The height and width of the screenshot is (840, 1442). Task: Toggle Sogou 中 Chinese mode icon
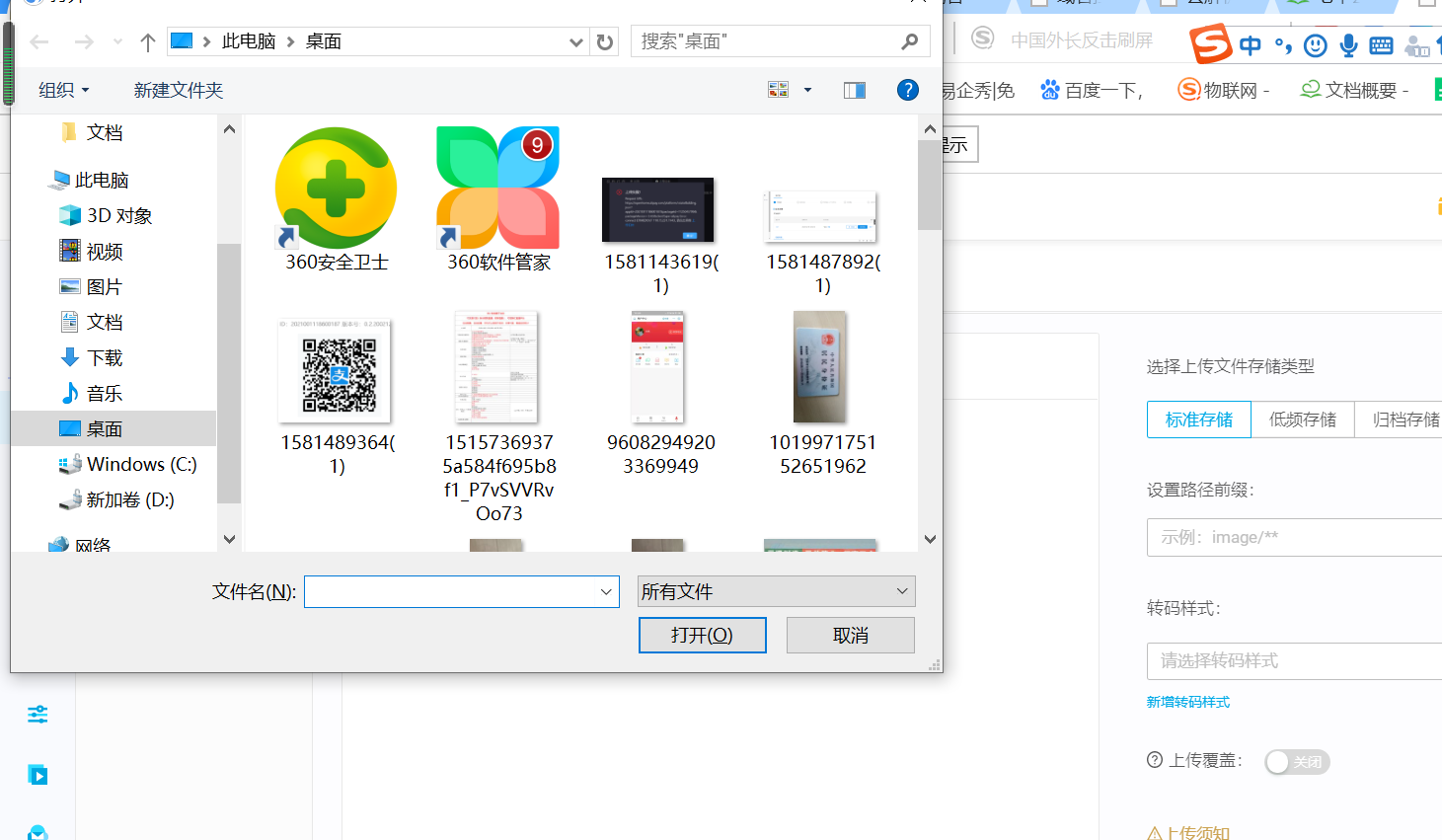1251,45
